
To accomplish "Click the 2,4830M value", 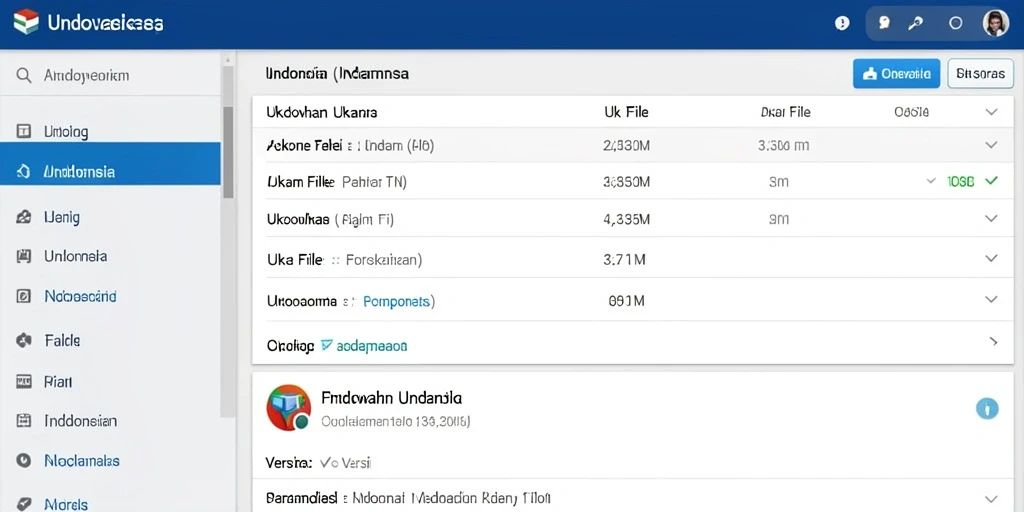I will coord(626,146).
